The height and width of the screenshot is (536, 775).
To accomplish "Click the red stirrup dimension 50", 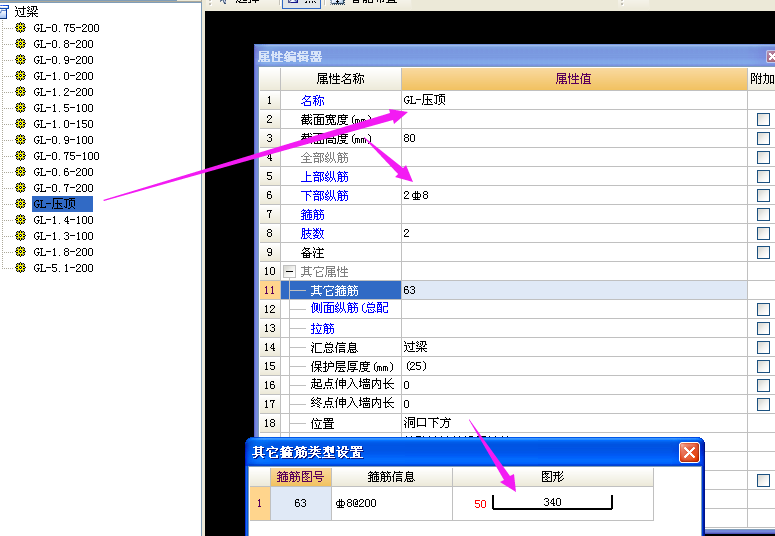I will 480,504.
